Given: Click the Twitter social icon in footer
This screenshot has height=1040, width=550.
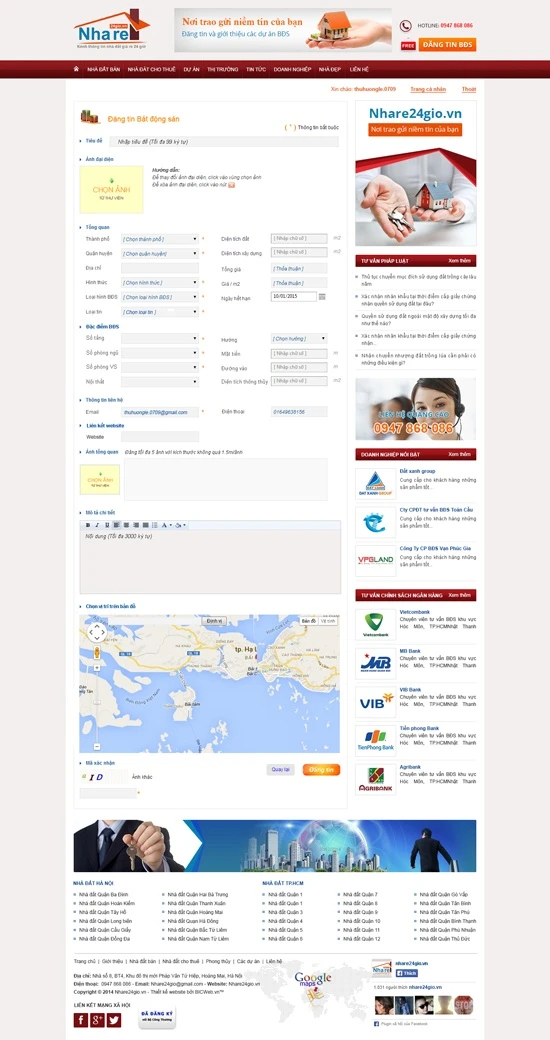Looking at the screenshot, I should 114,1019.
